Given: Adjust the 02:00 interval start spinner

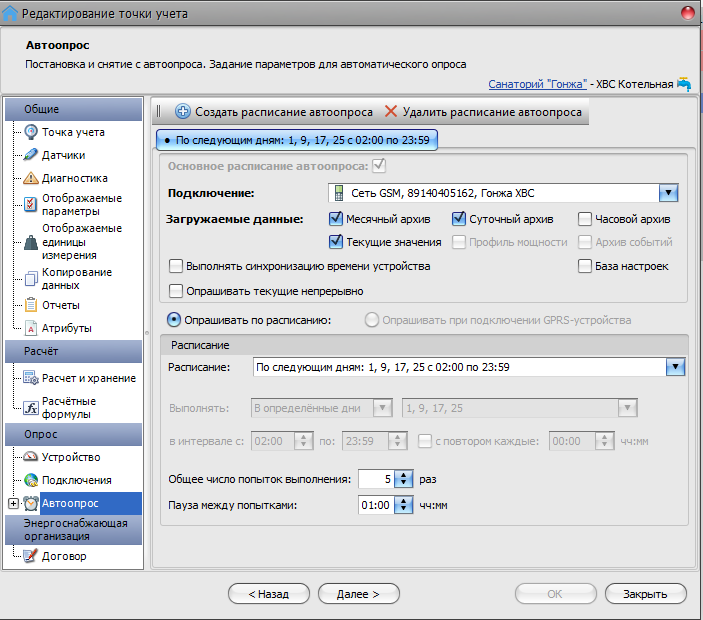Looking at the screenshot, I should [x=304, y=441].
